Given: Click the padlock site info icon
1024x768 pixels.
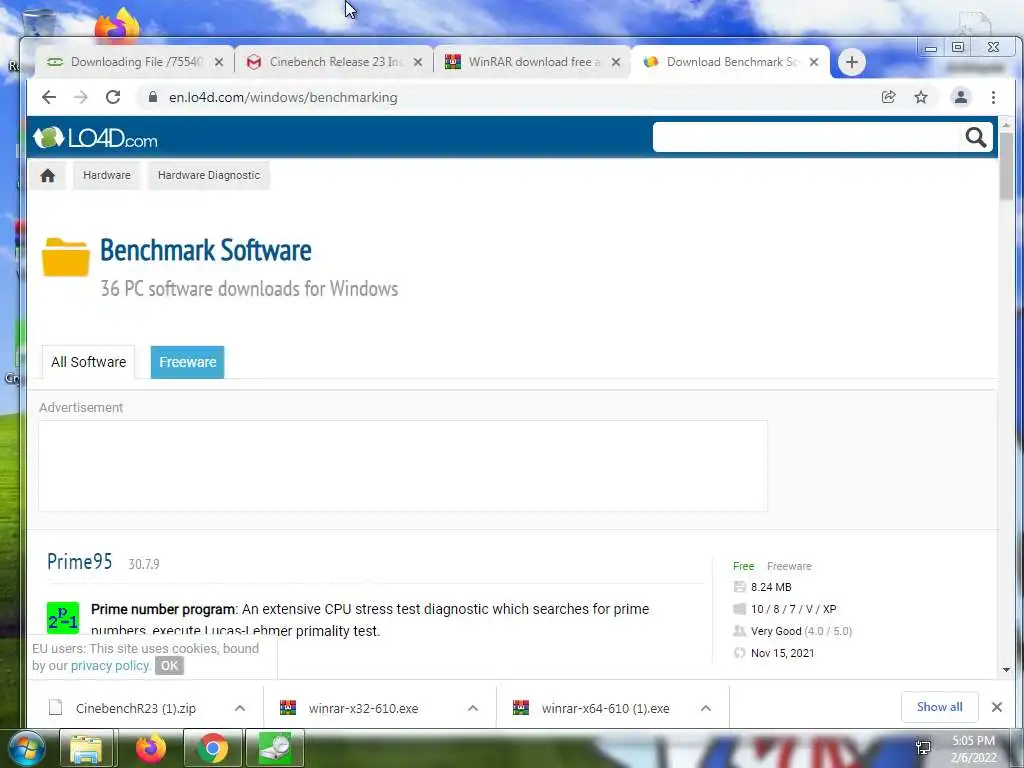Looking at the screenshot, I should [x=153, y=97].
